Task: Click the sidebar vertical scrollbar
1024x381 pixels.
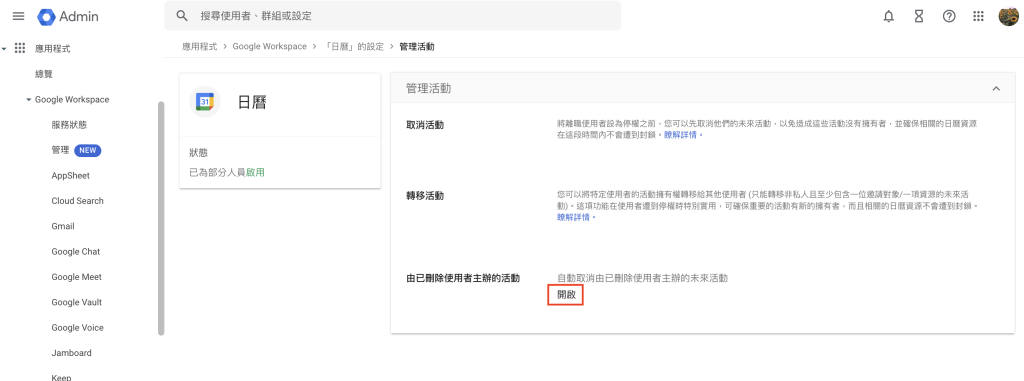Action: click(161, 219)
